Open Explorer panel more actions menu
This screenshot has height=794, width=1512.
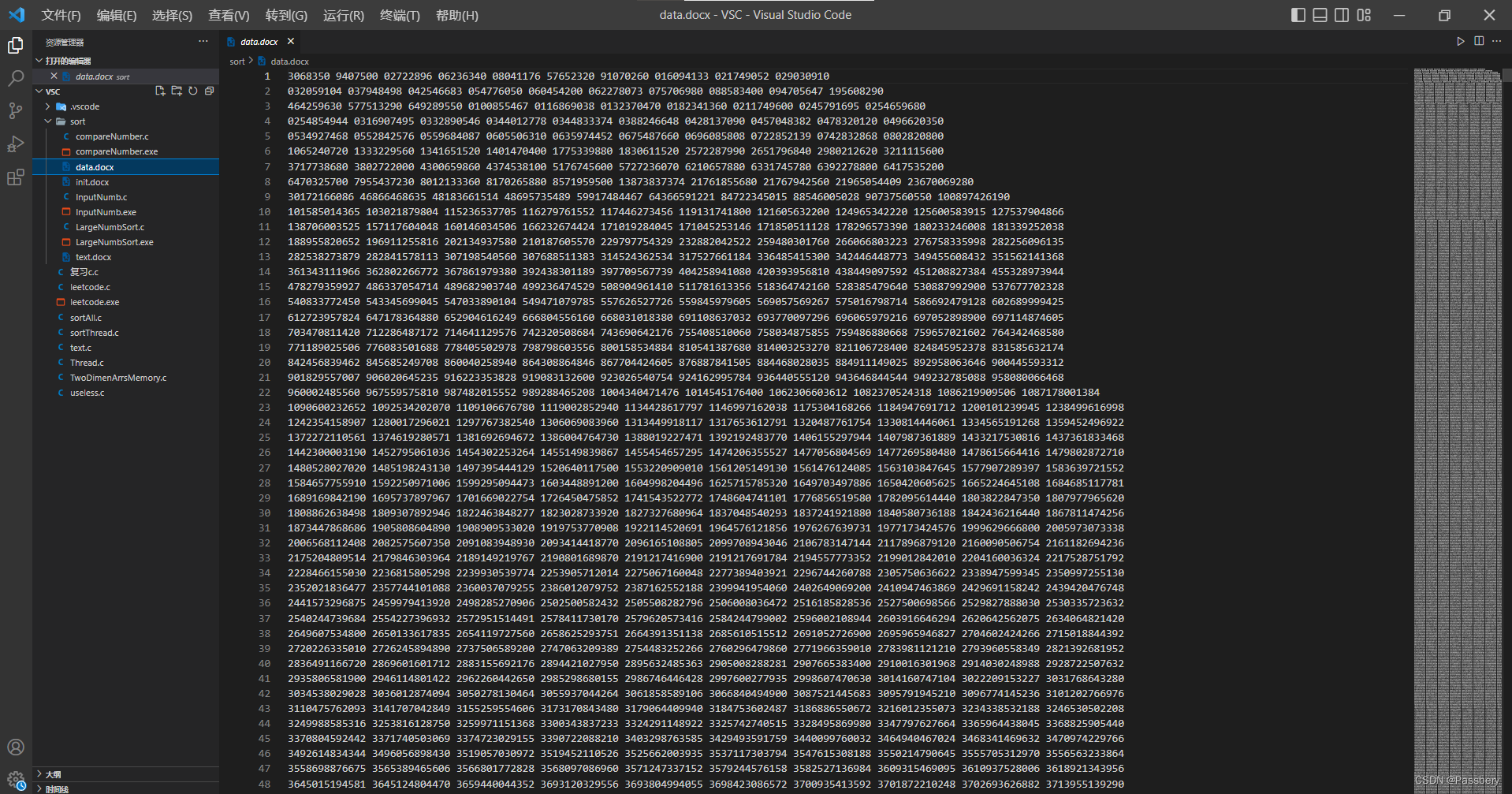click(203, 42)
